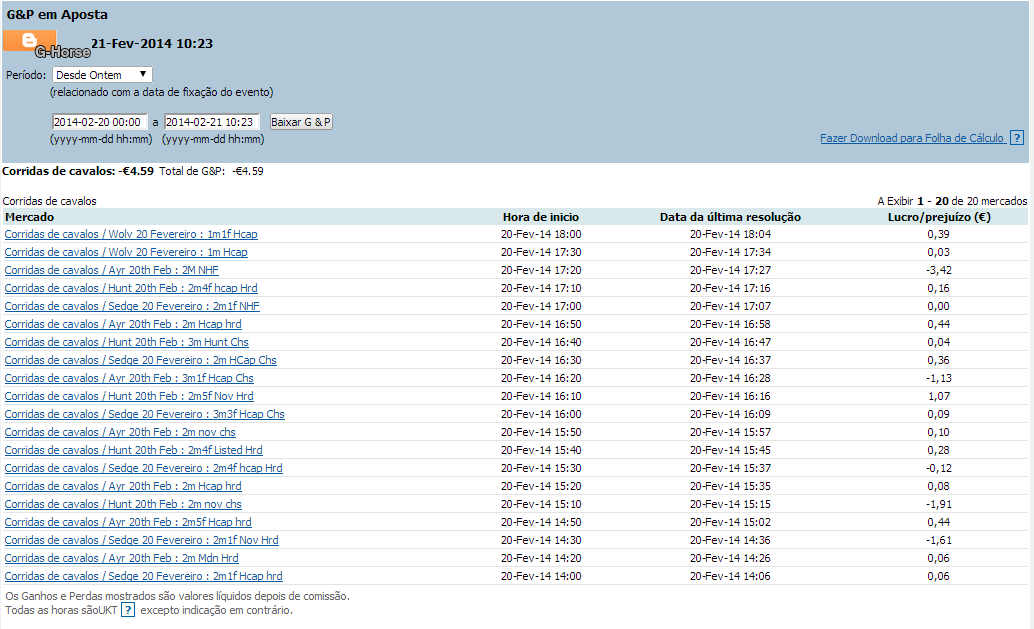
Task: Open the Hunt 20th Feb 2m4f Listed Hrd link
Action: 133,450
